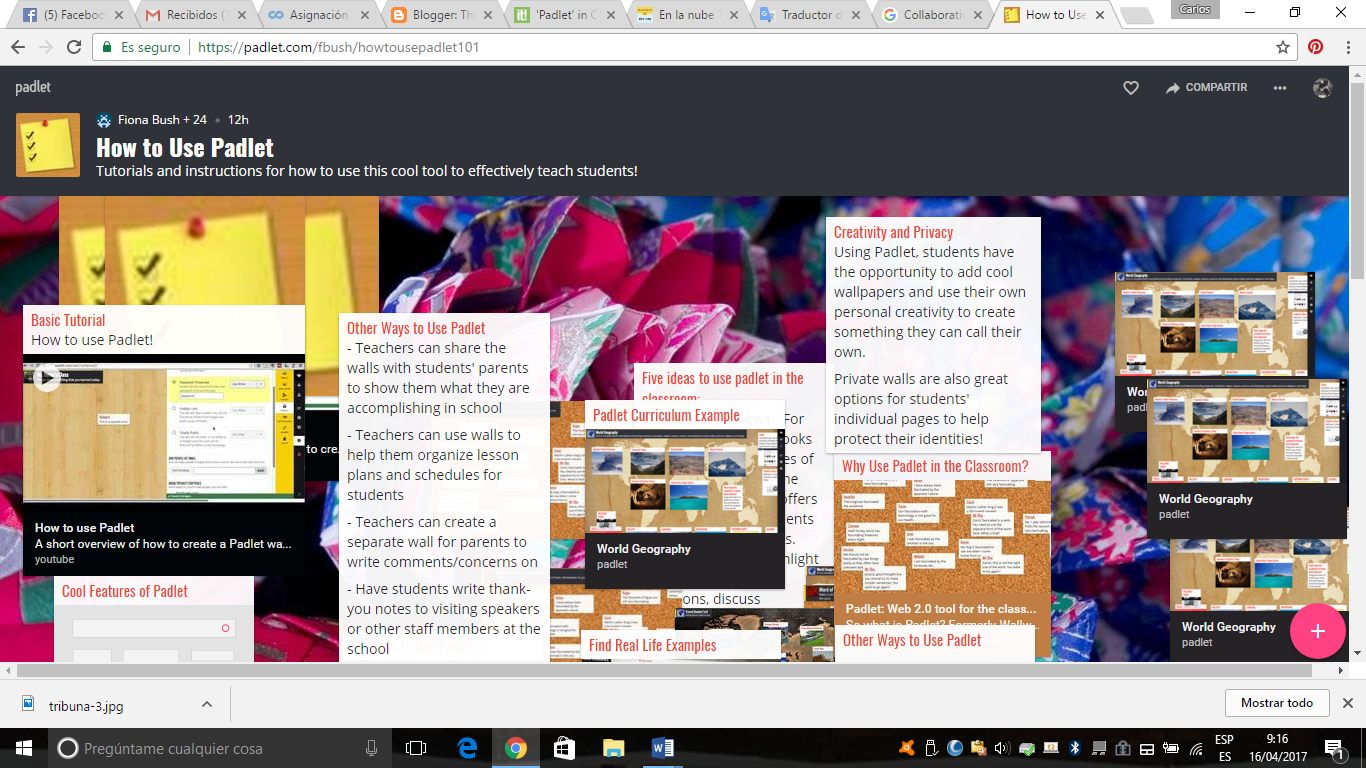Image resolution: width=1366 pixels, height=768 pixels.
Task: Open Chrome's three-dot menu
Action: point(1346,47)
